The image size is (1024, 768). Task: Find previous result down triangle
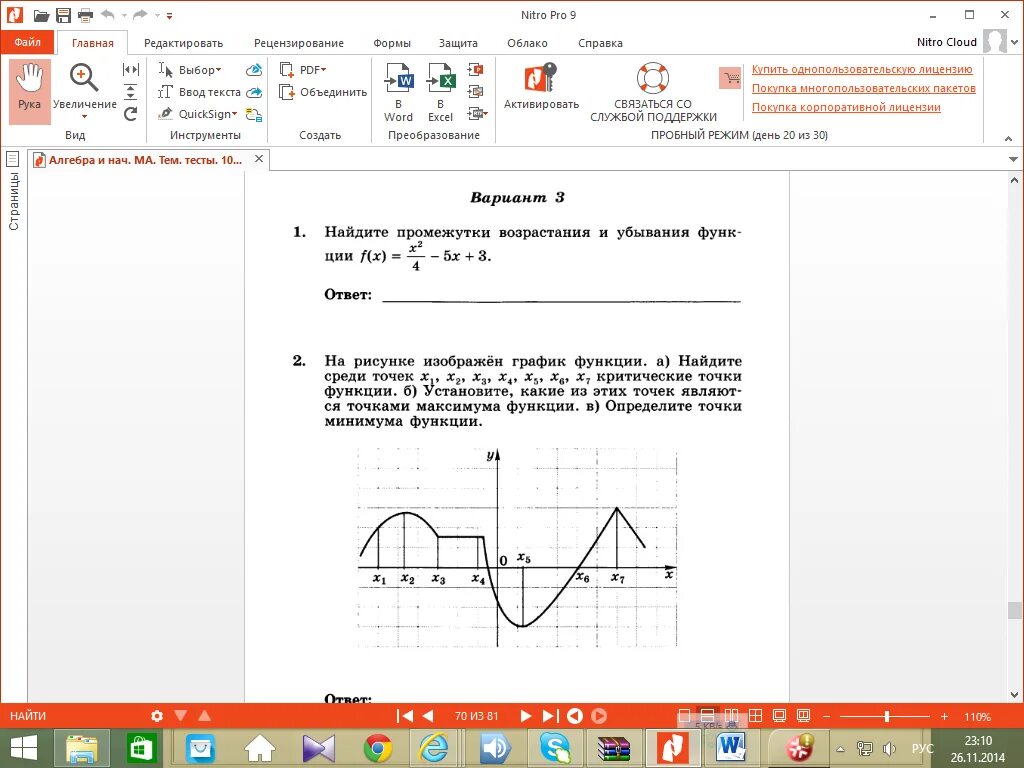[181, 716]
